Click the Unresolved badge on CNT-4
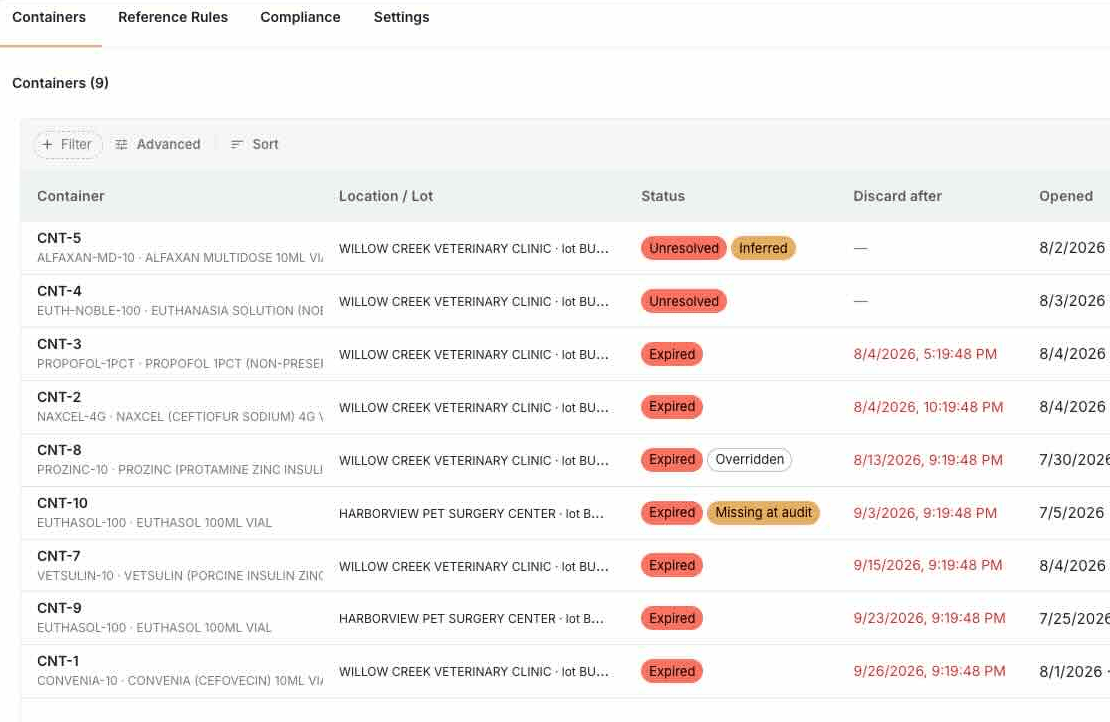Screen dimensions: 1110x722 (x=684, y=302)
